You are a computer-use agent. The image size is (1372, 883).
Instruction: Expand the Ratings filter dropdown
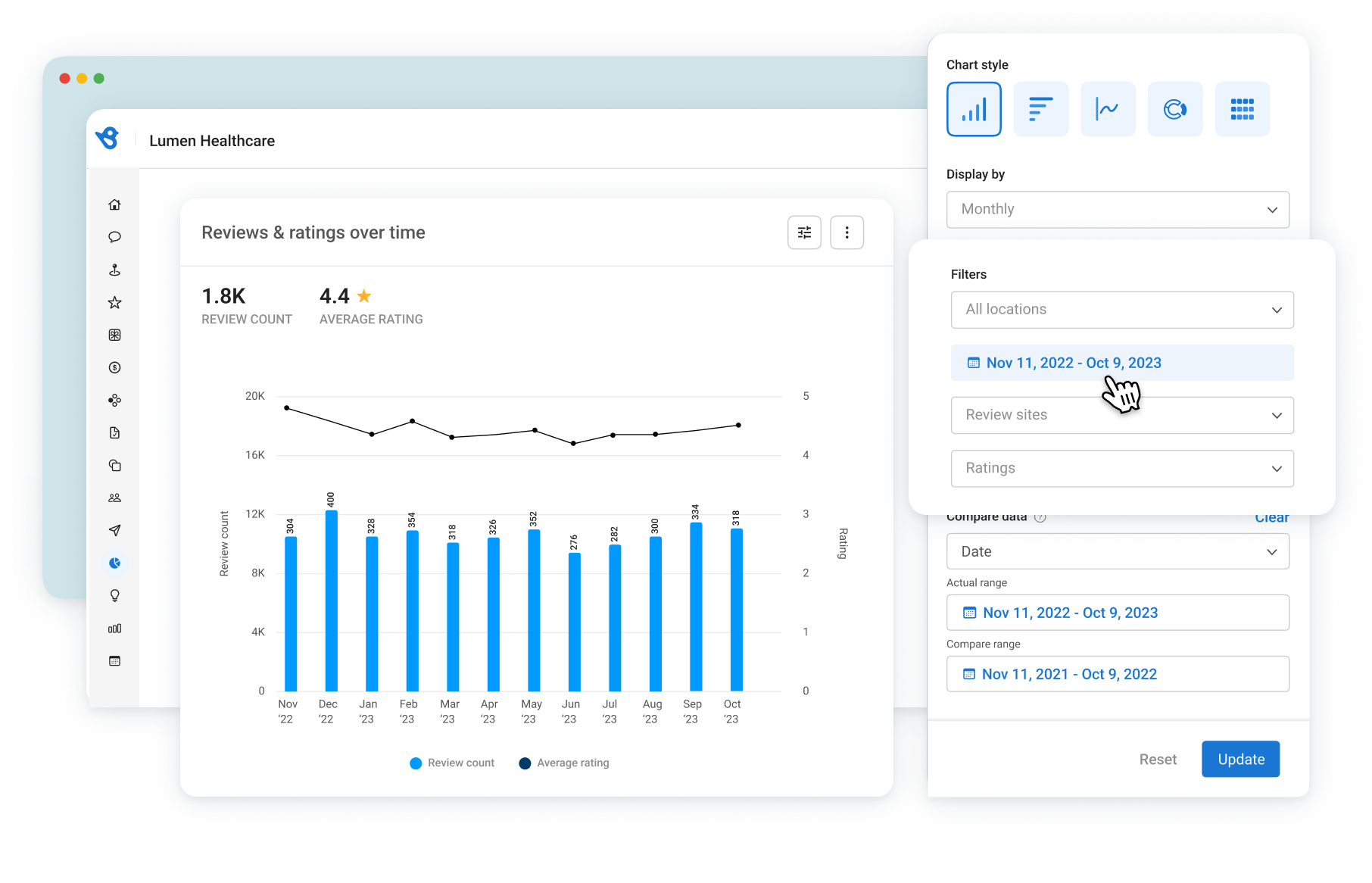(1122, 468)
